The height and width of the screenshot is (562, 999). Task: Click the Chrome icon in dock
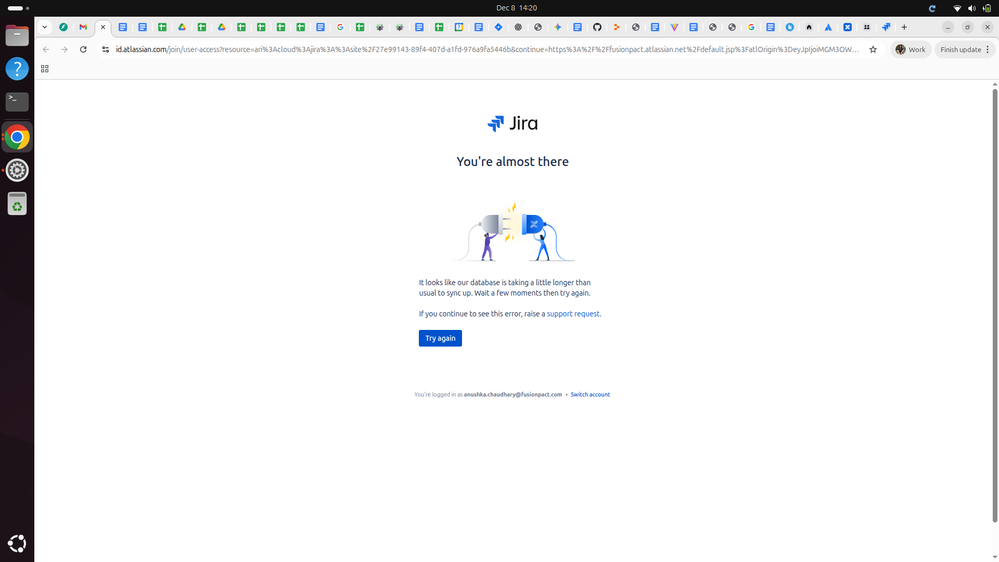[x=17, y=137]
